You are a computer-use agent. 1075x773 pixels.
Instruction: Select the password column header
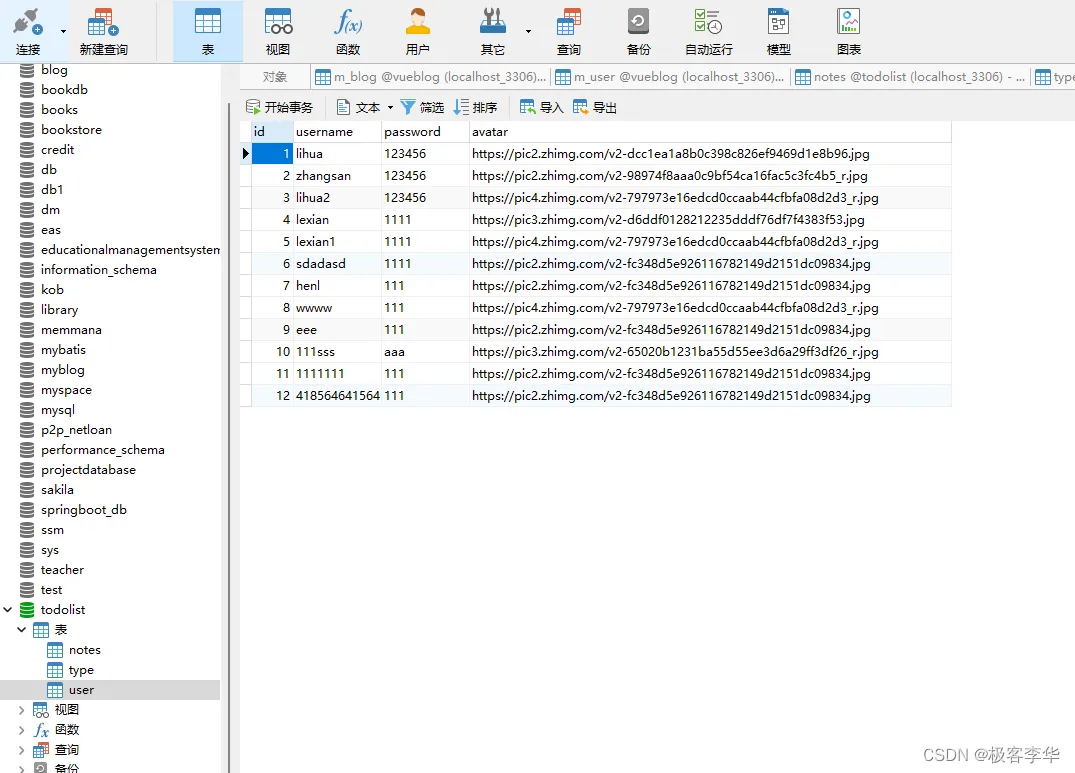click(x=425, y=132)
